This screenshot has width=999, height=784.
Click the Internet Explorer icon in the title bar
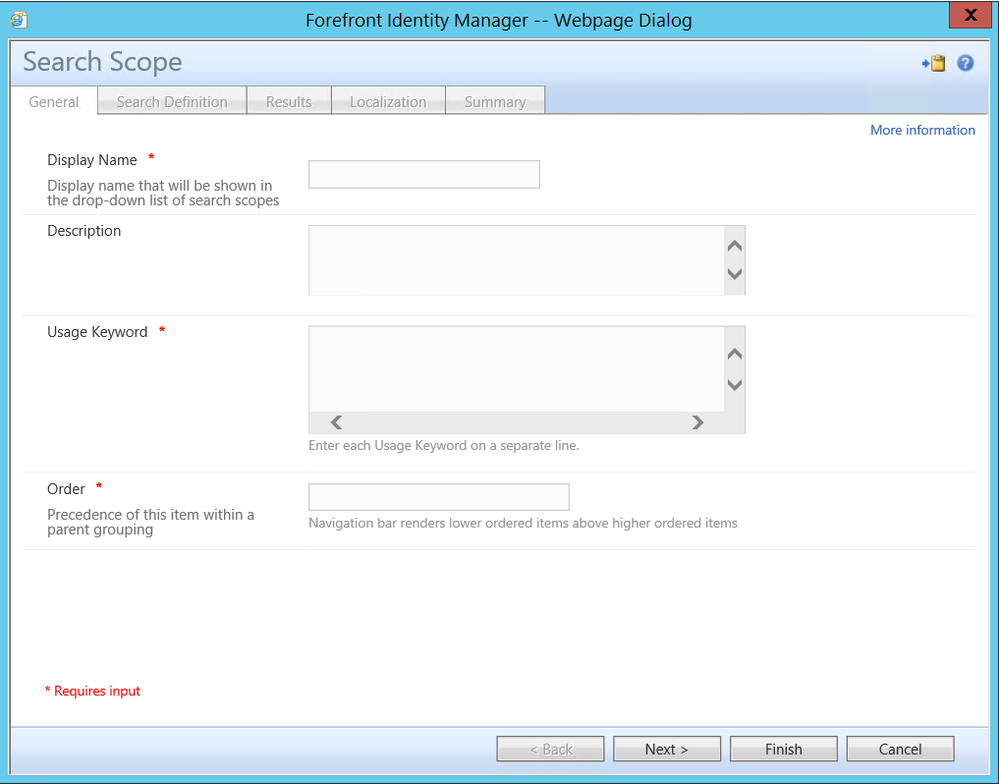(18, 20)
